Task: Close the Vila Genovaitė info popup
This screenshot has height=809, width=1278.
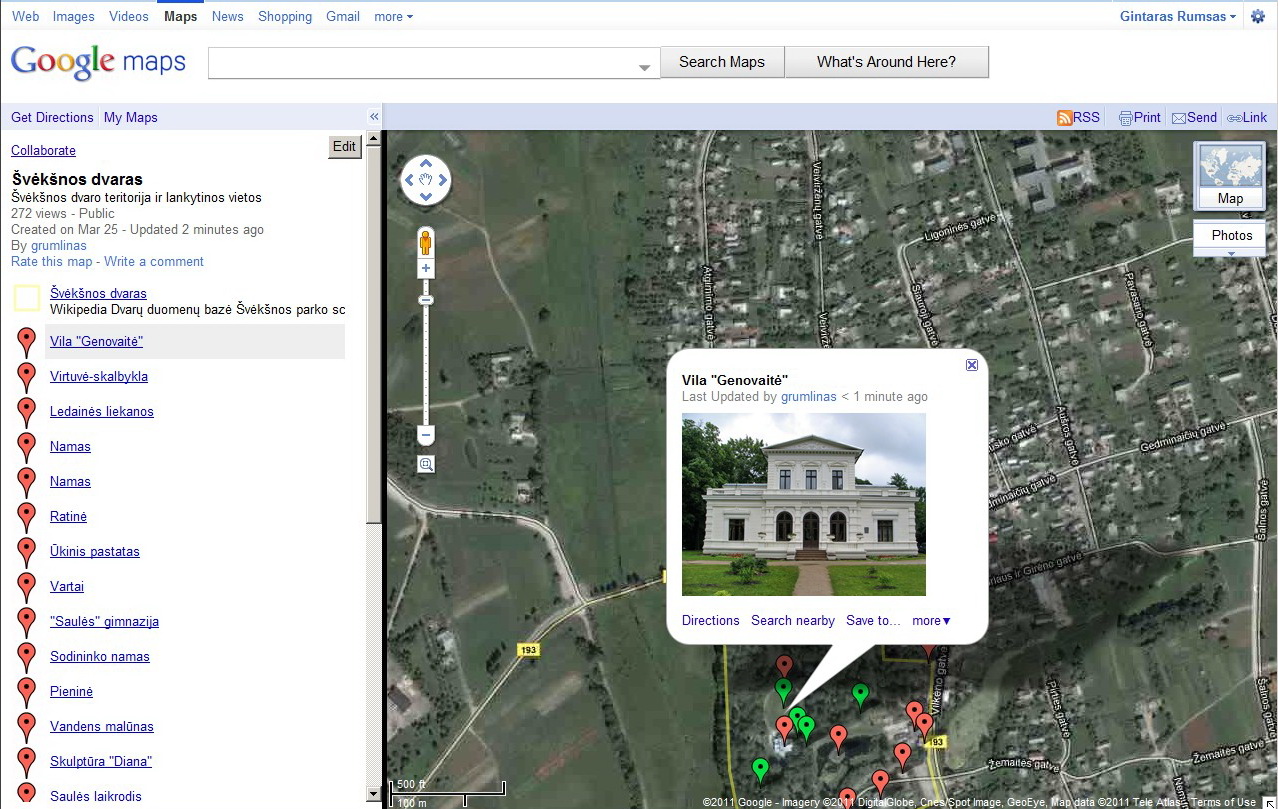Action: point(971,365)
